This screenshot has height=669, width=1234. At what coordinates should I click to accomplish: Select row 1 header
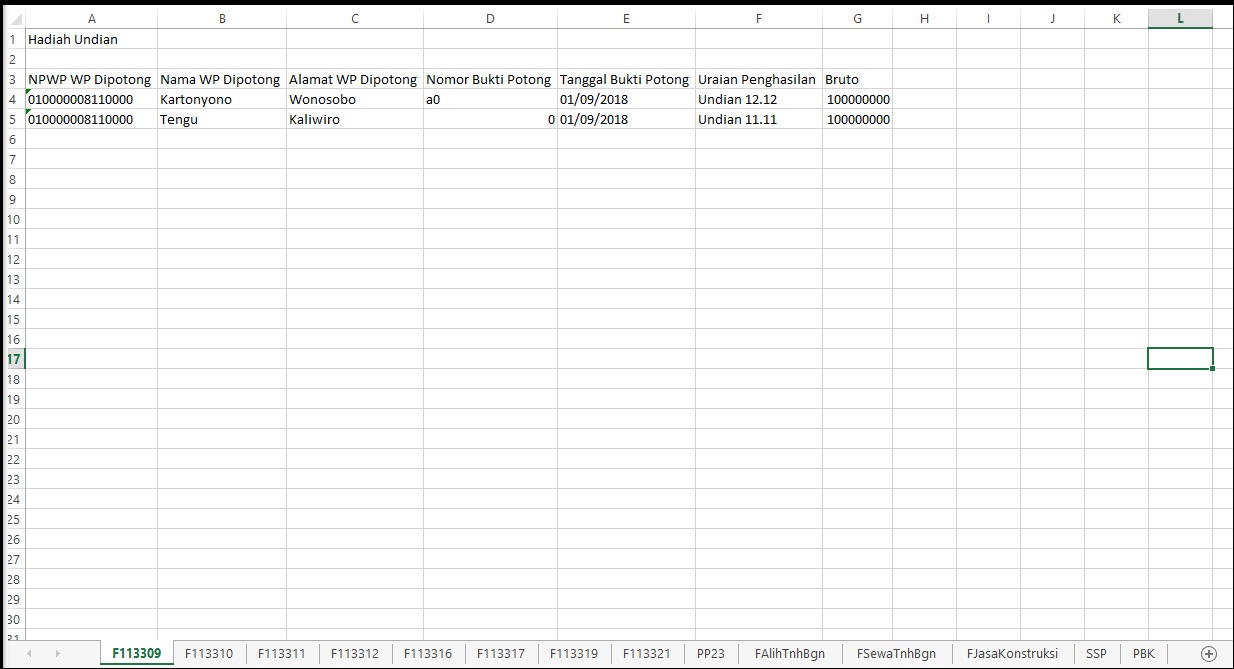pyautogui.click(x=12, y=39)
